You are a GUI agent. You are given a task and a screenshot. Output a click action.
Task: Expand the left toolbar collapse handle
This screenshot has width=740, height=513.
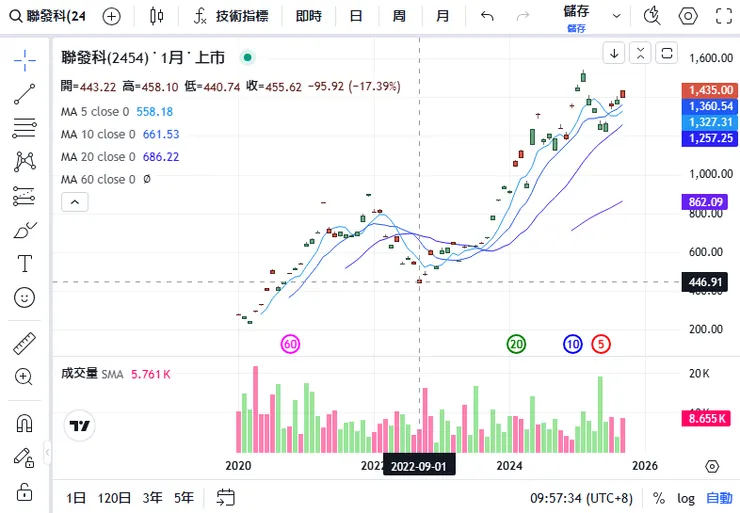[x=47, y=452]
